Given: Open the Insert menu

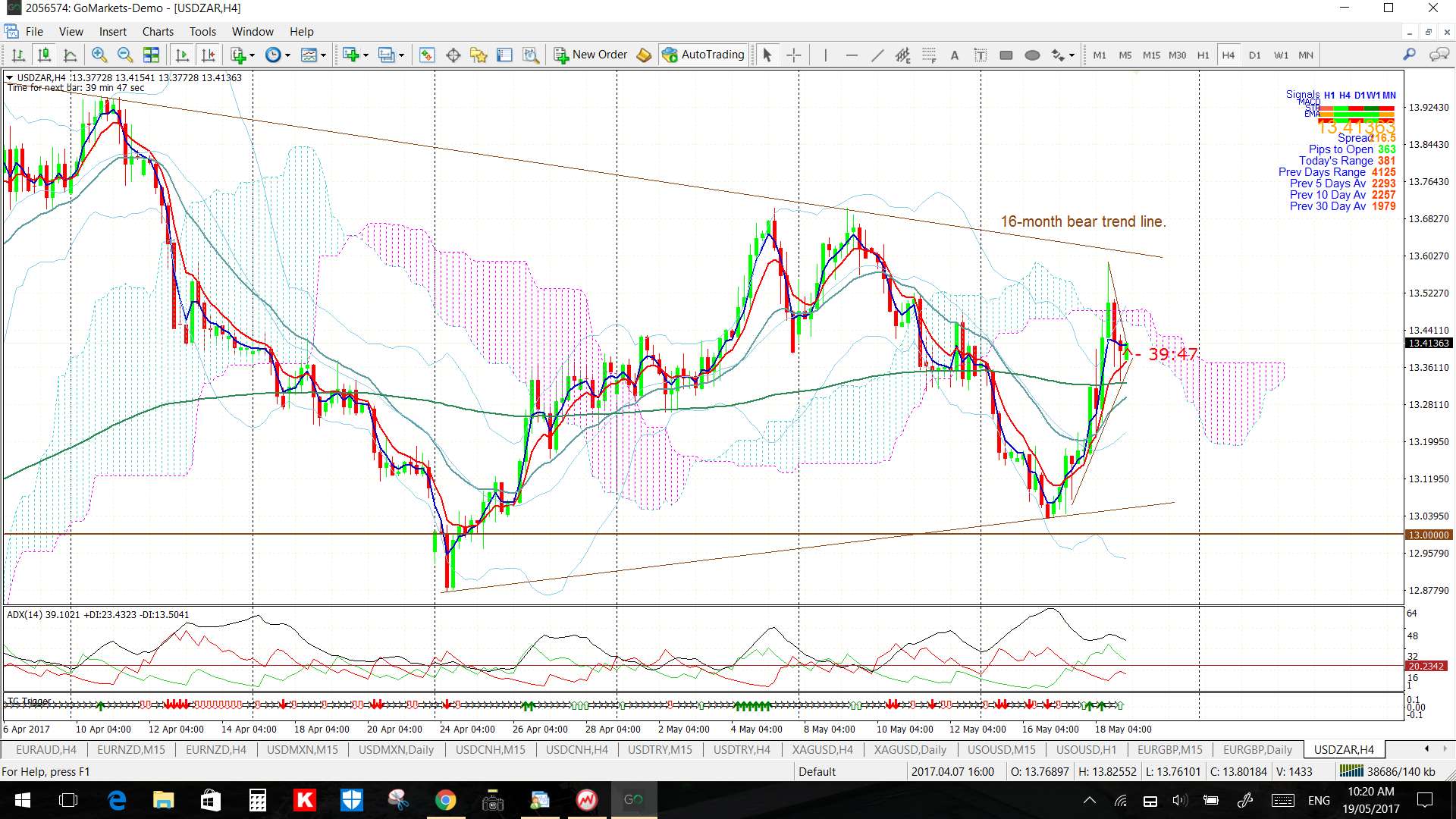Looking at the screenshot, I should click(x=113, y=32).
